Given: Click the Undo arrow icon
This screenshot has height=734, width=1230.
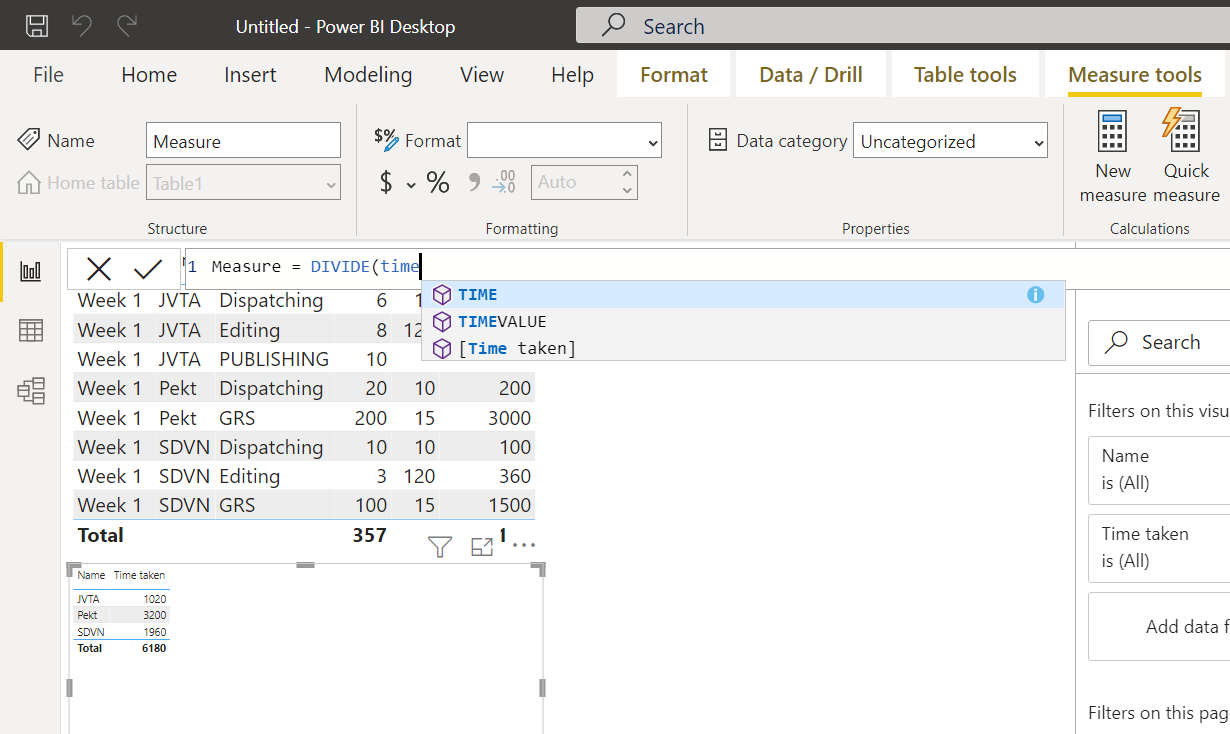Looking at the screenshot, I should (x=81, y=26).
